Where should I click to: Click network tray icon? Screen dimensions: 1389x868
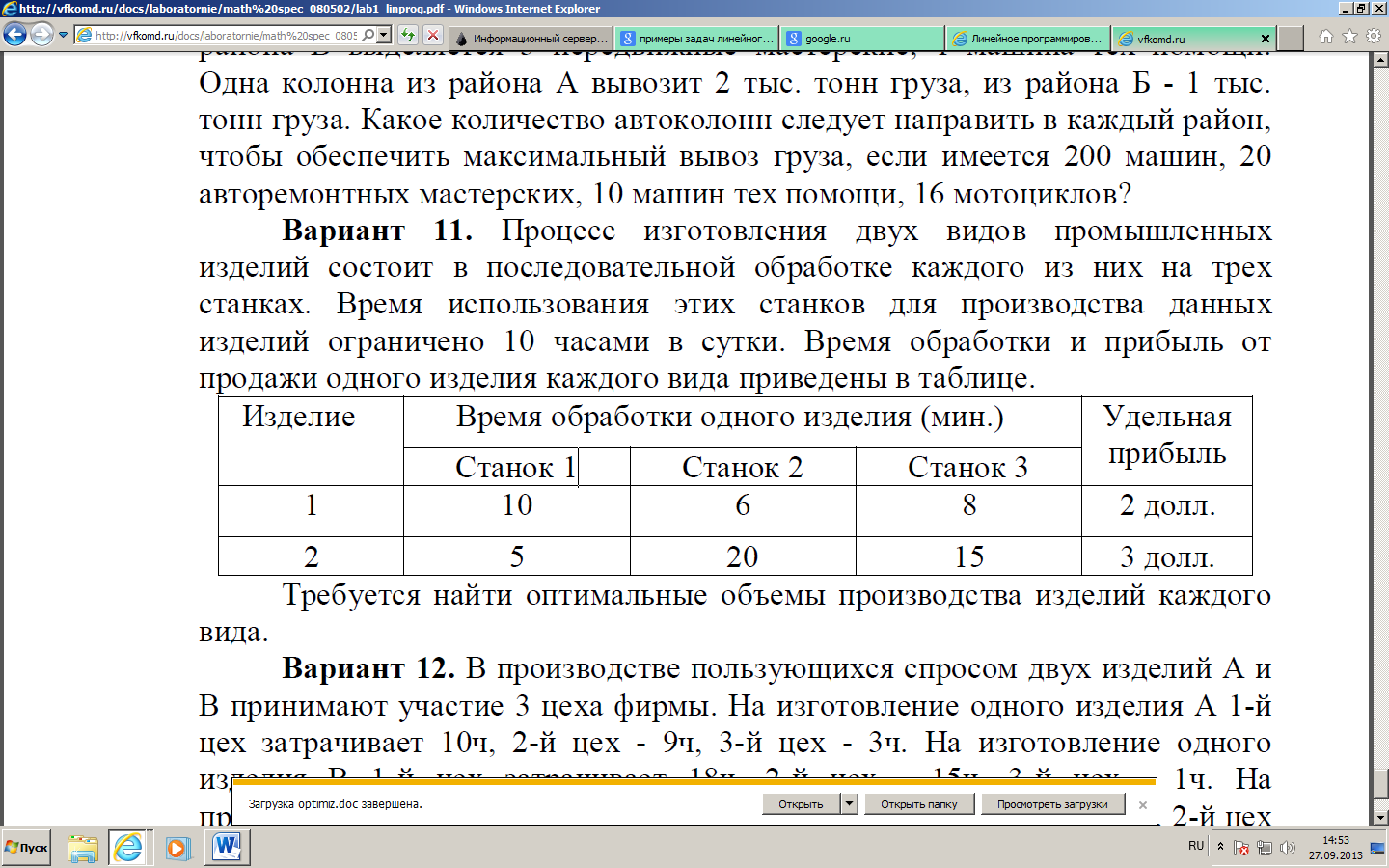[x=1265, y=848]
